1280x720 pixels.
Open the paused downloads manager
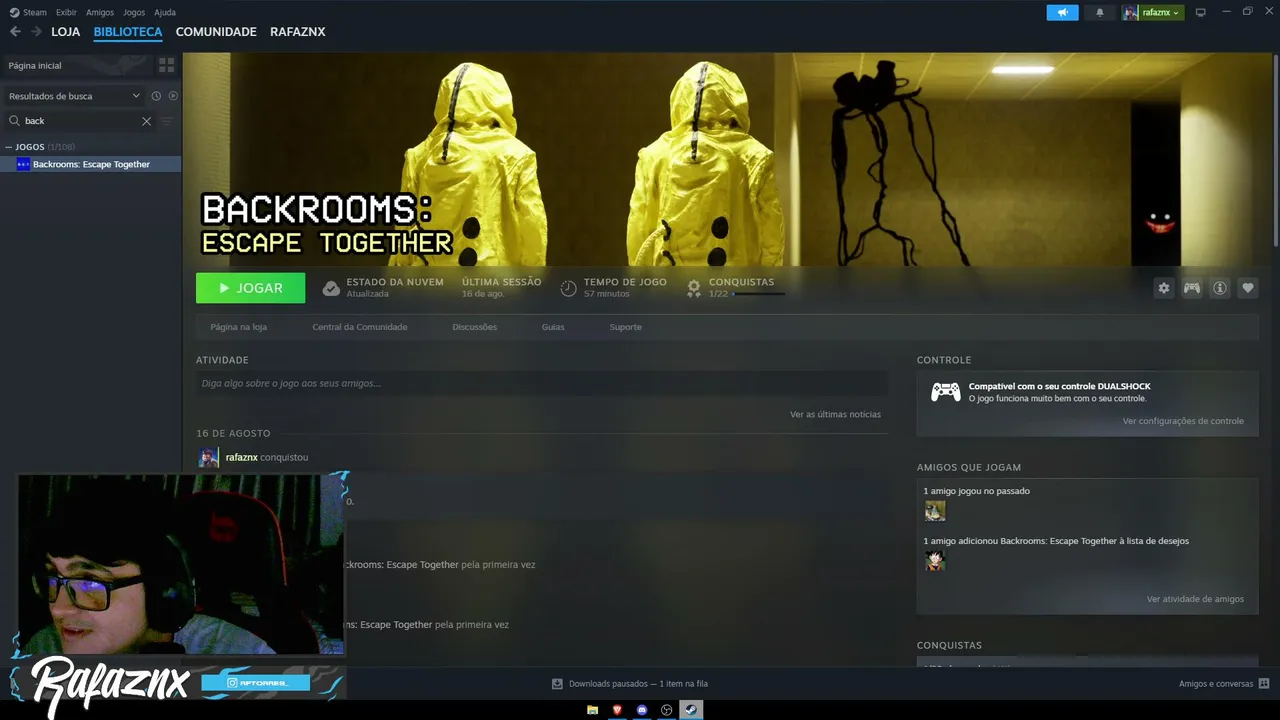(x=630, y=684)
